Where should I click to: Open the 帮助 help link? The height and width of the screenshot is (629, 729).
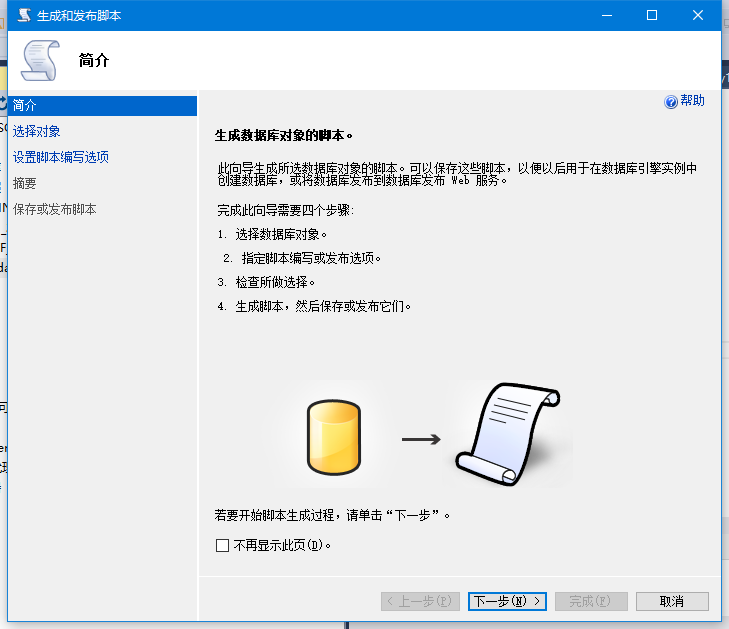click(692, 100)
